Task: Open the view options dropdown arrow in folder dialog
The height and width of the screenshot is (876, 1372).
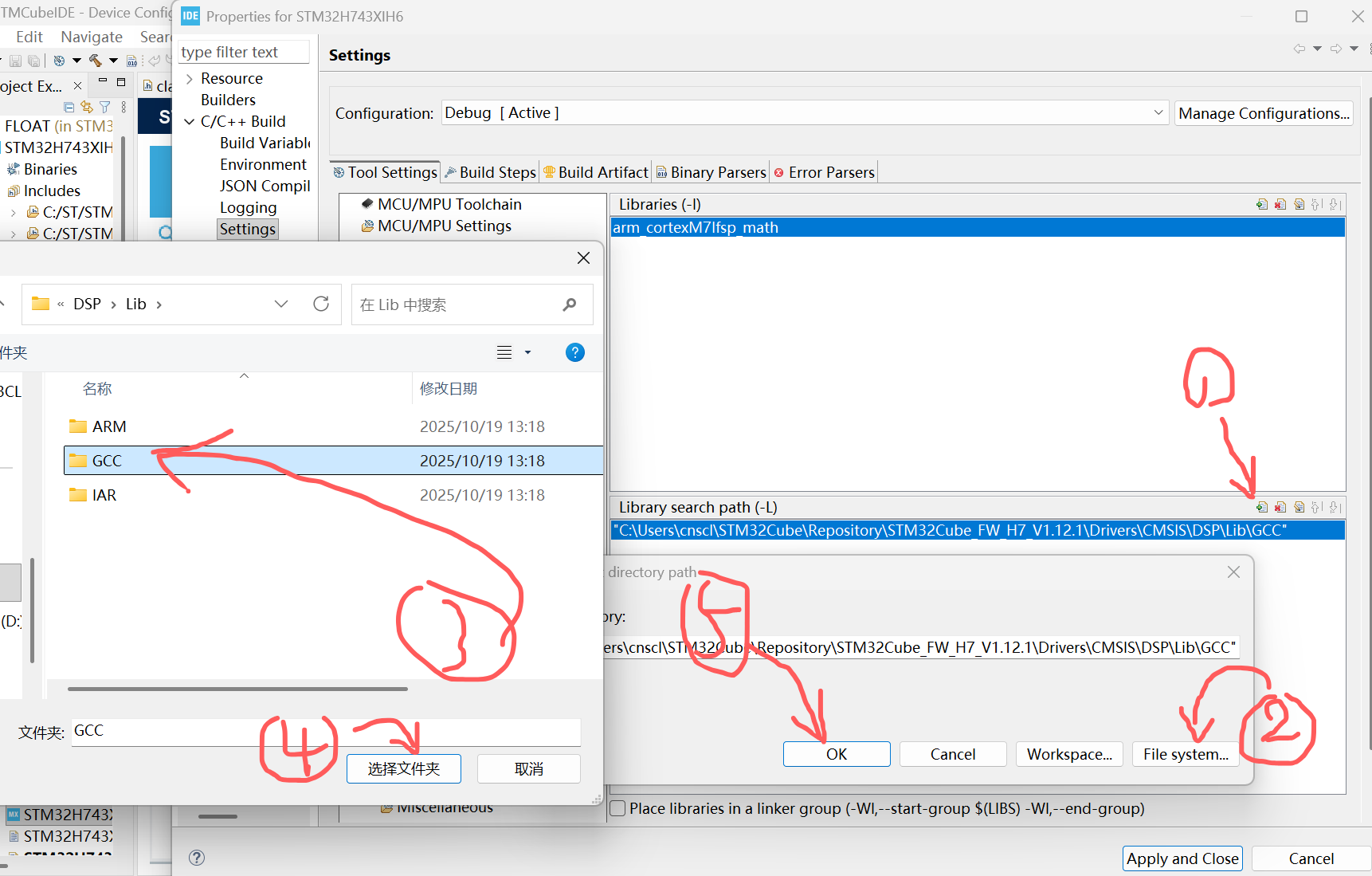Action: click(x=527, y=352)
